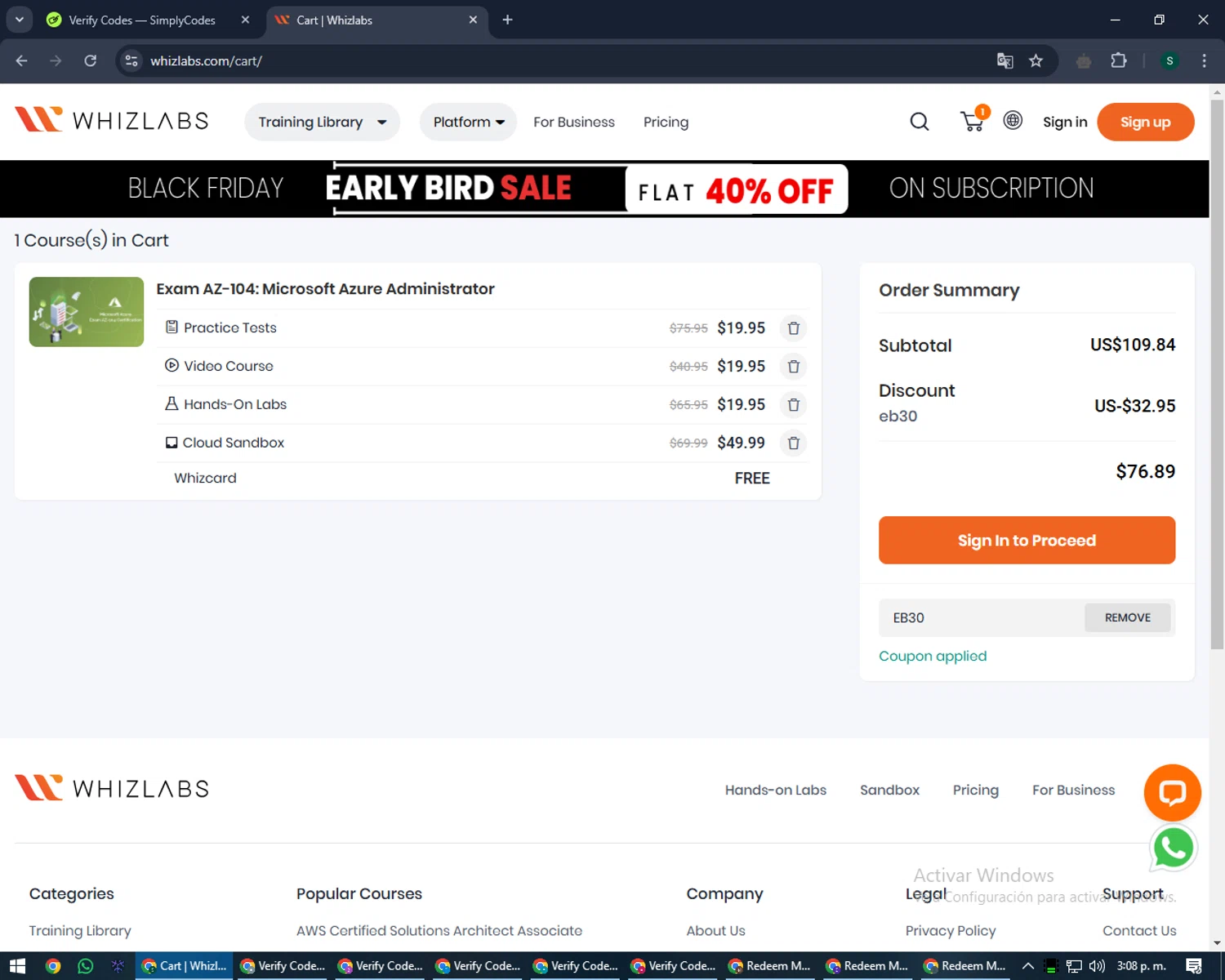The image size is (1225, 980).
Task: Click Sign in to Proceed button
Action: [1027, 540]
